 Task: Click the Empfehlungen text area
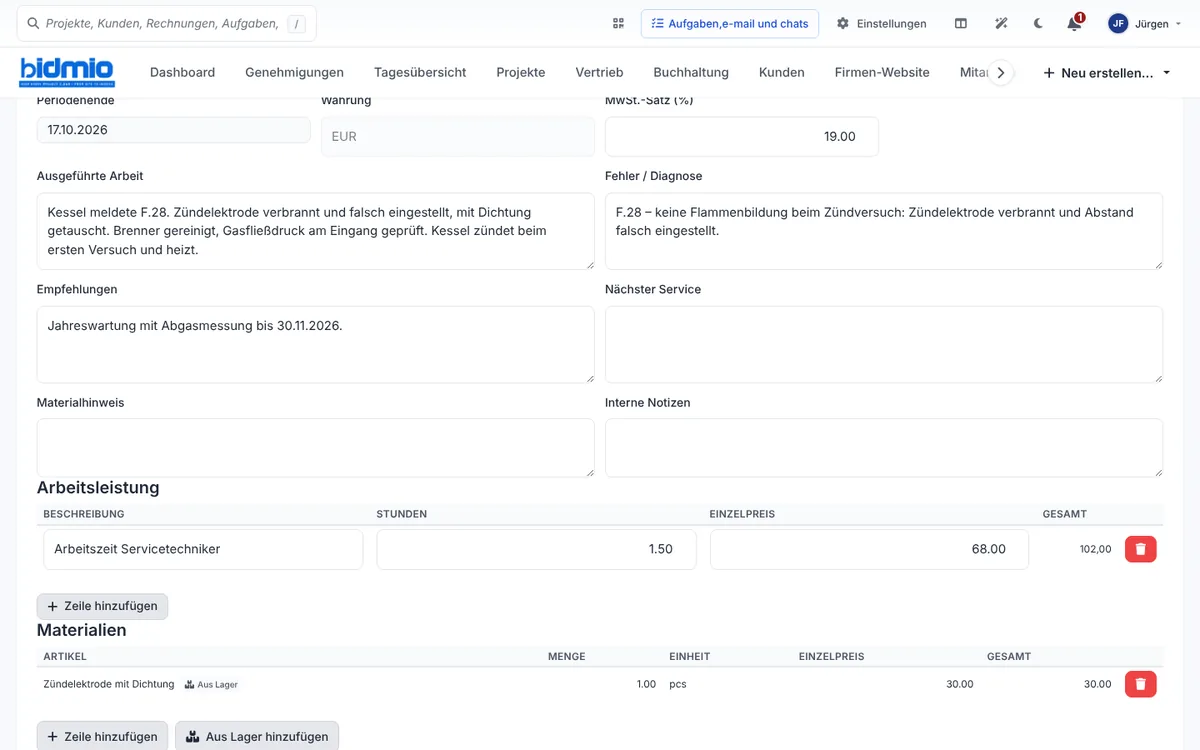pyautogui.click(x=316, y=344)
